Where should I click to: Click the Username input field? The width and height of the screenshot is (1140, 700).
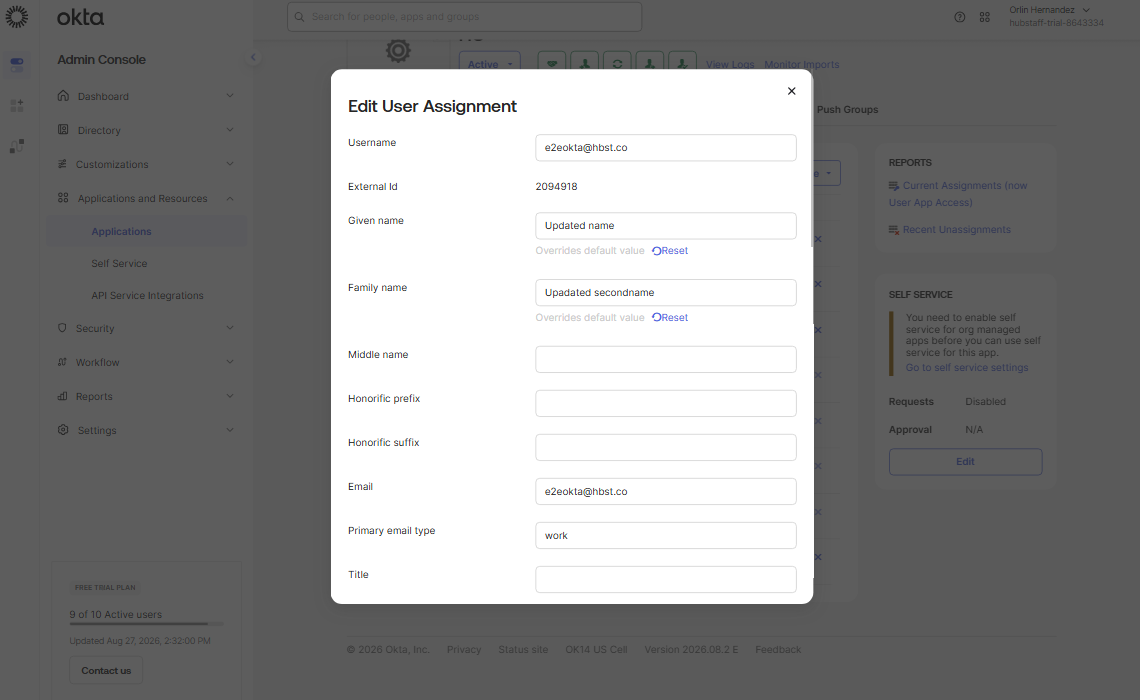click(666, 148)
